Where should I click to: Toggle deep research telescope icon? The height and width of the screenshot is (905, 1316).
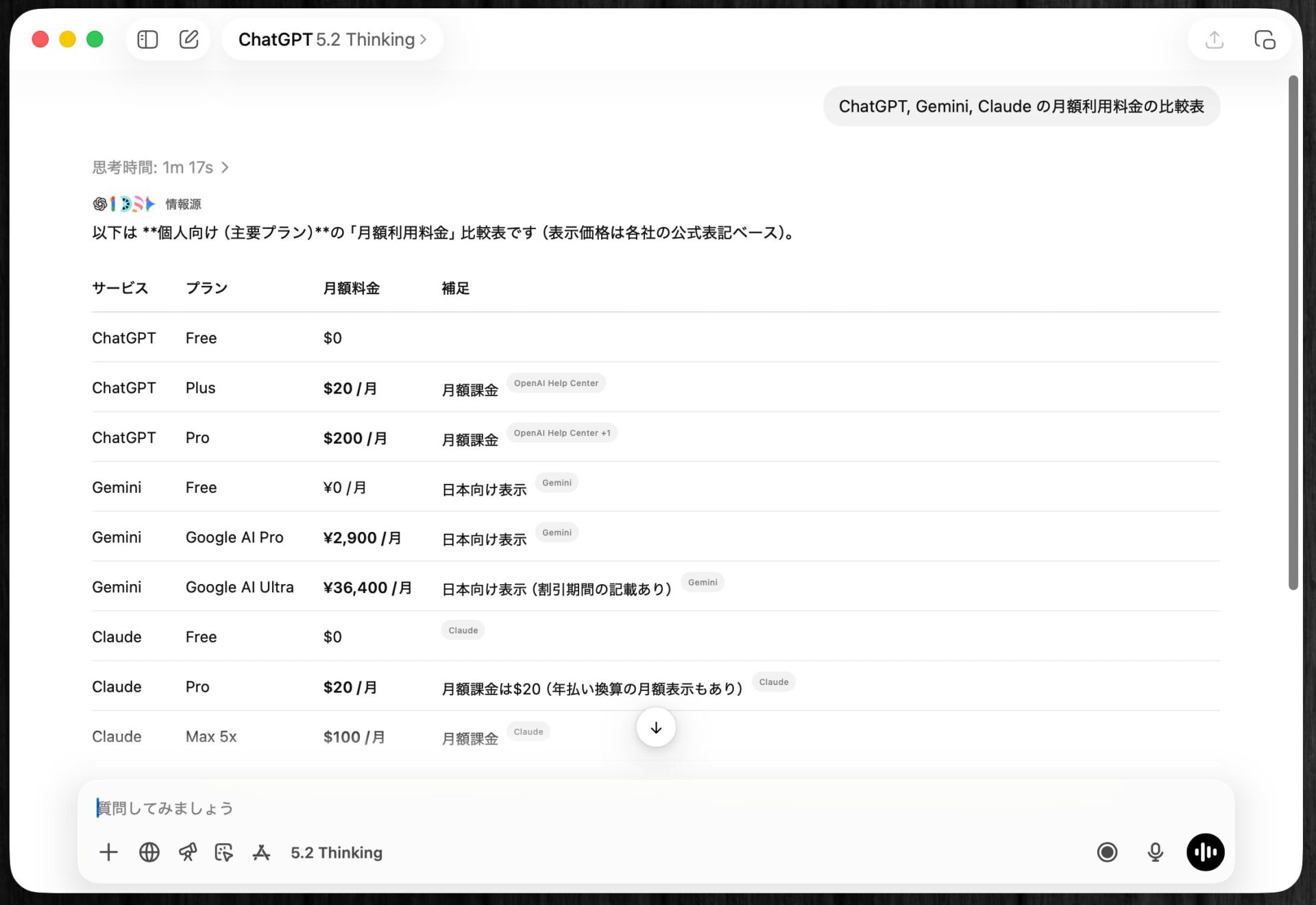(x=187, y=852)
